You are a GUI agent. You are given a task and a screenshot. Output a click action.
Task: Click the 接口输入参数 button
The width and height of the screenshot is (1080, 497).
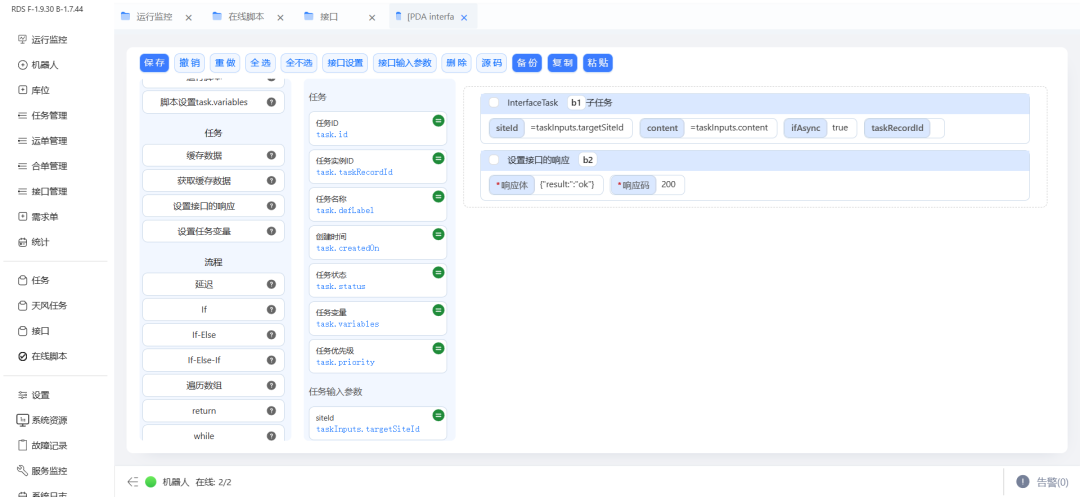pos(406,62)
